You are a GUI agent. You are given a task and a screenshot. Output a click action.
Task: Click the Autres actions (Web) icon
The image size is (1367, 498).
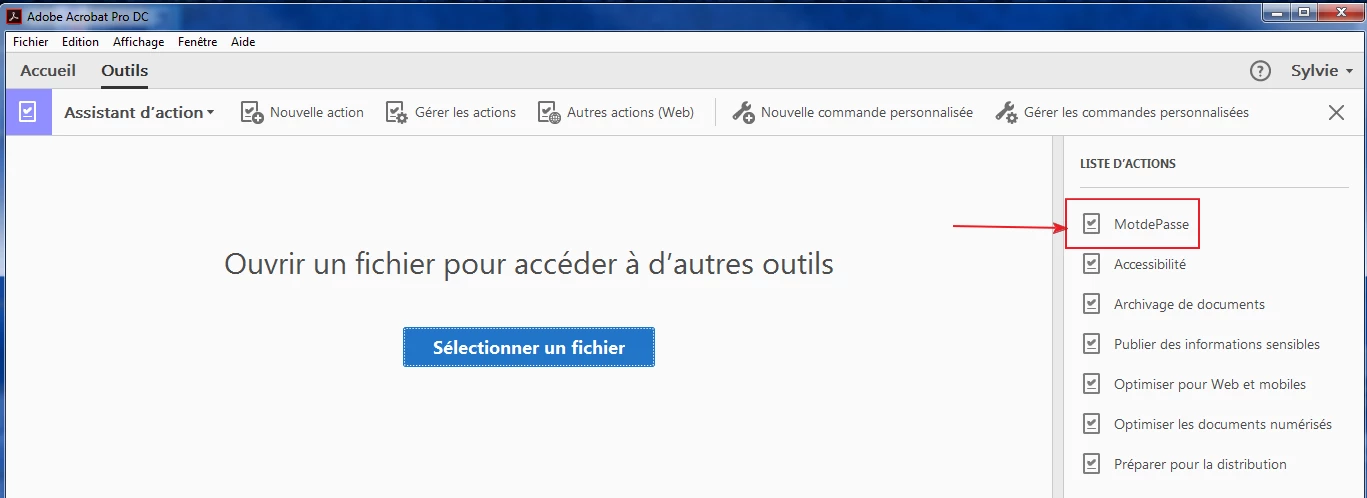(549, 112)
